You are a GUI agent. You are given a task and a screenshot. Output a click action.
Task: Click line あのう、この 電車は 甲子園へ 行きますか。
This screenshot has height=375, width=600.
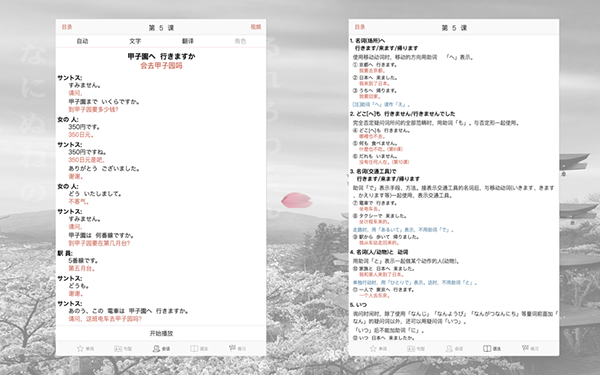(129, 311)
